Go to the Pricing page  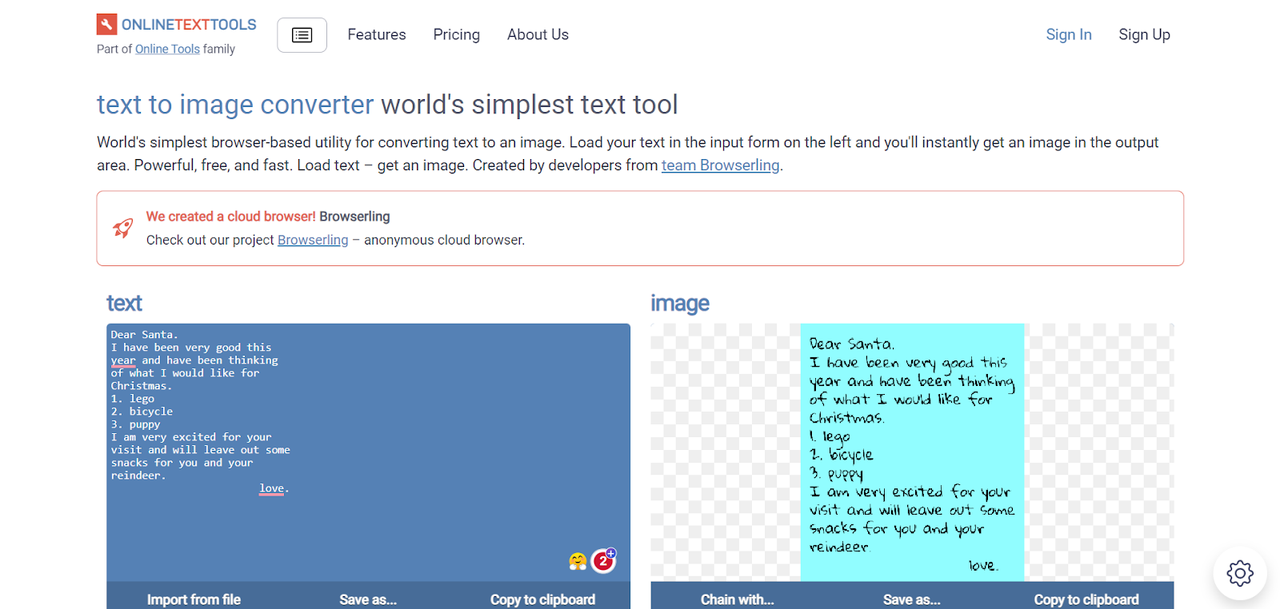click(x=457, y=34)
